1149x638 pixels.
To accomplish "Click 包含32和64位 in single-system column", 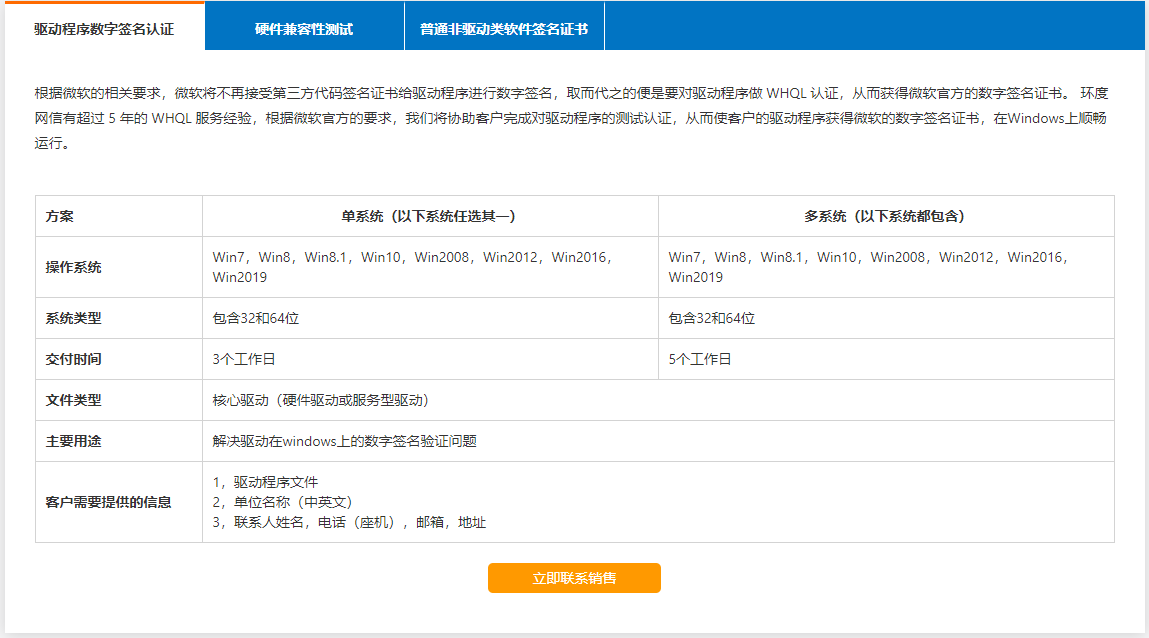I will coord(256,319).
